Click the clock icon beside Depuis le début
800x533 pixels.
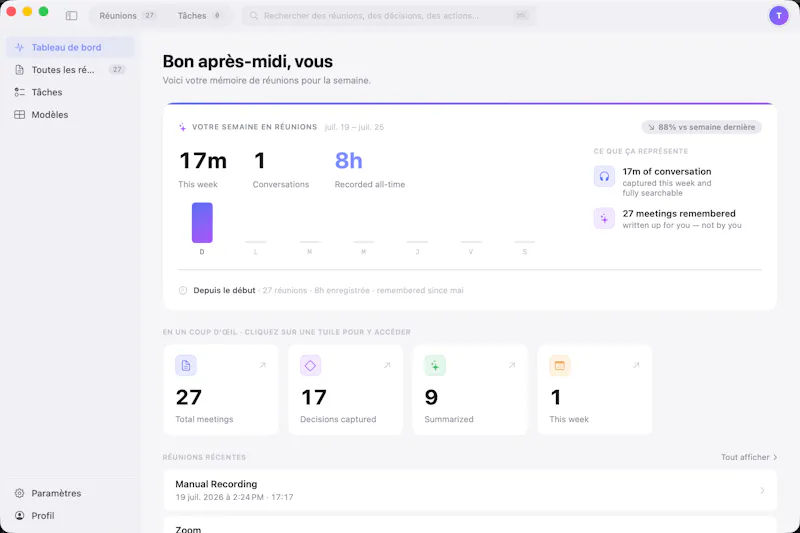[x=183, y=290]
